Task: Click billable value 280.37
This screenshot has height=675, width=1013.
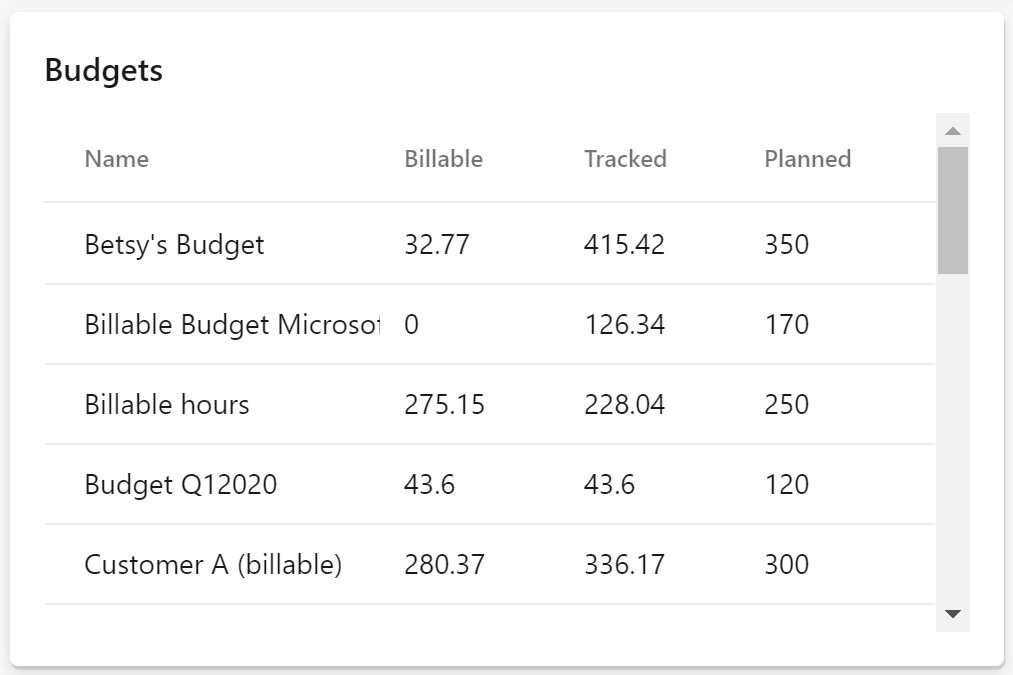Action: (444, 565)
